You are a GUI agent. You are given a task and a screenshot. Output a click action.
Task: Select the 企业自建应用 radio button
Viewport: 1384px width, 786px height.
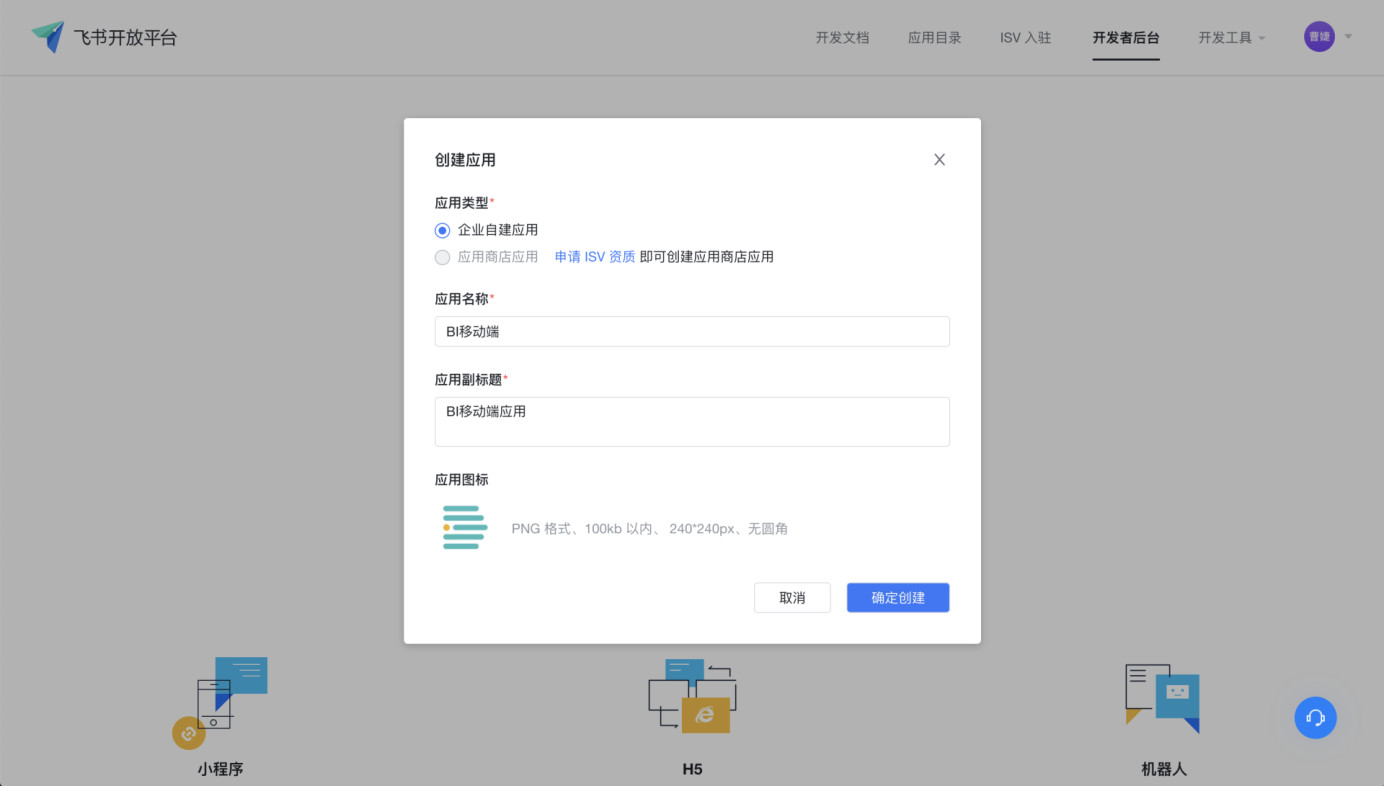[x=443, y=230]
